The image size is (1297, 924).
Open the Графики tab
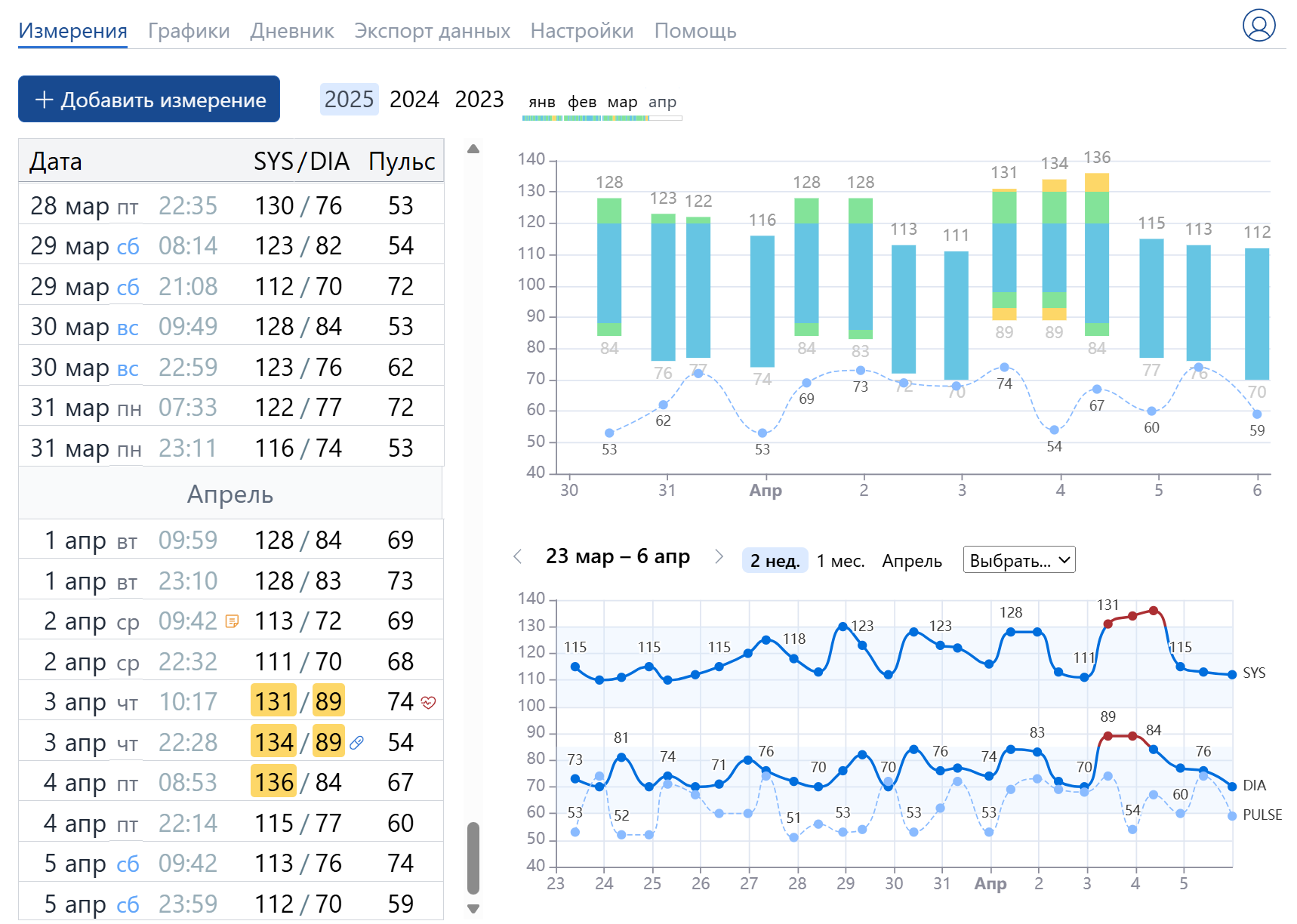click(189, 31)
